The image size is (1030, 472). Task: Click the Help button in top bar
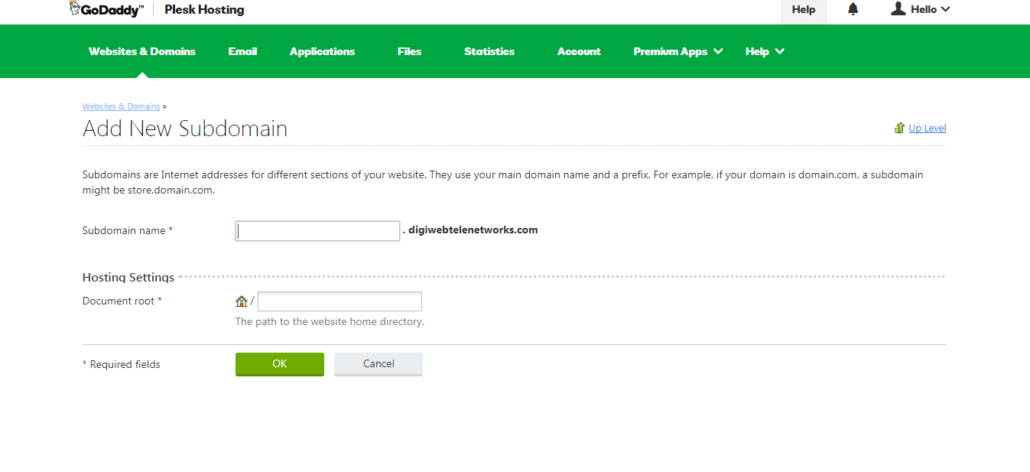pyautogui.click(x=803, y=10)
